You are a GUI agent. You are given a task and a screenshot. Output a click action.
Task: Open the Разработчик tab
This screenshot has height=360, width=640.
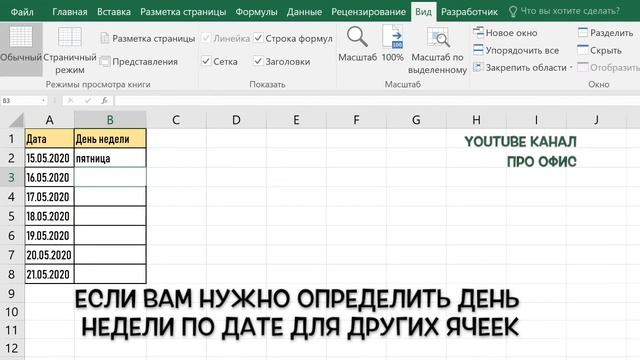[469, 11]
